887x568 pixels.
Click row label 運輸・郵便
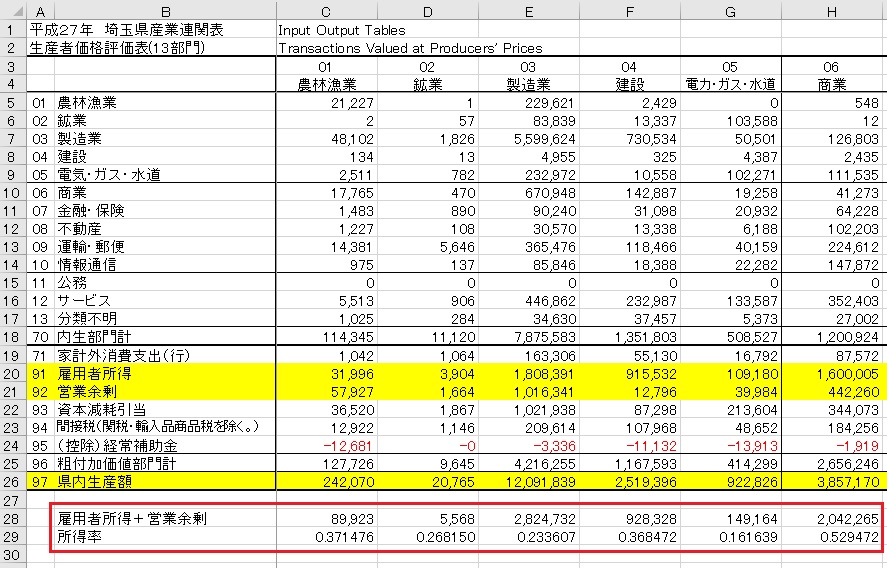[x=91, y=247]
